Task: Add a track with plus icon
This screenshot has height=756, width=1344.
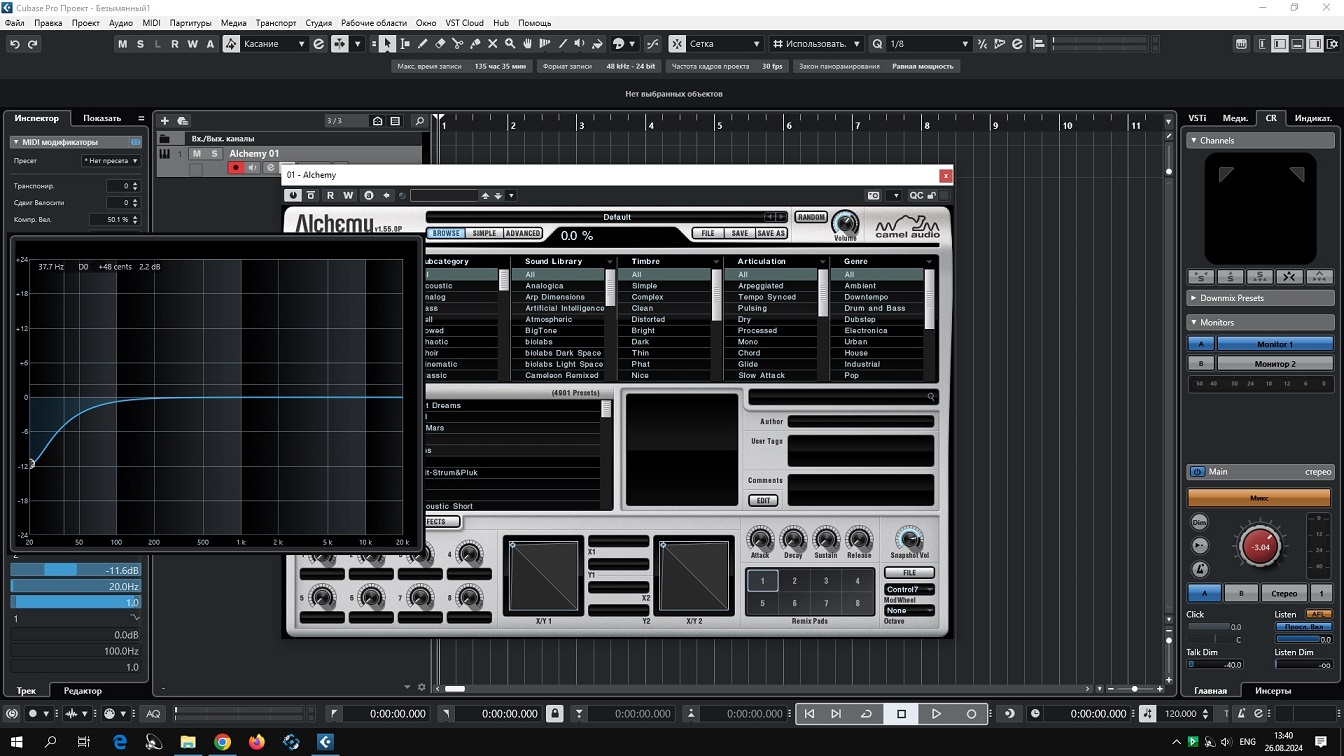Action: point(165,121)
